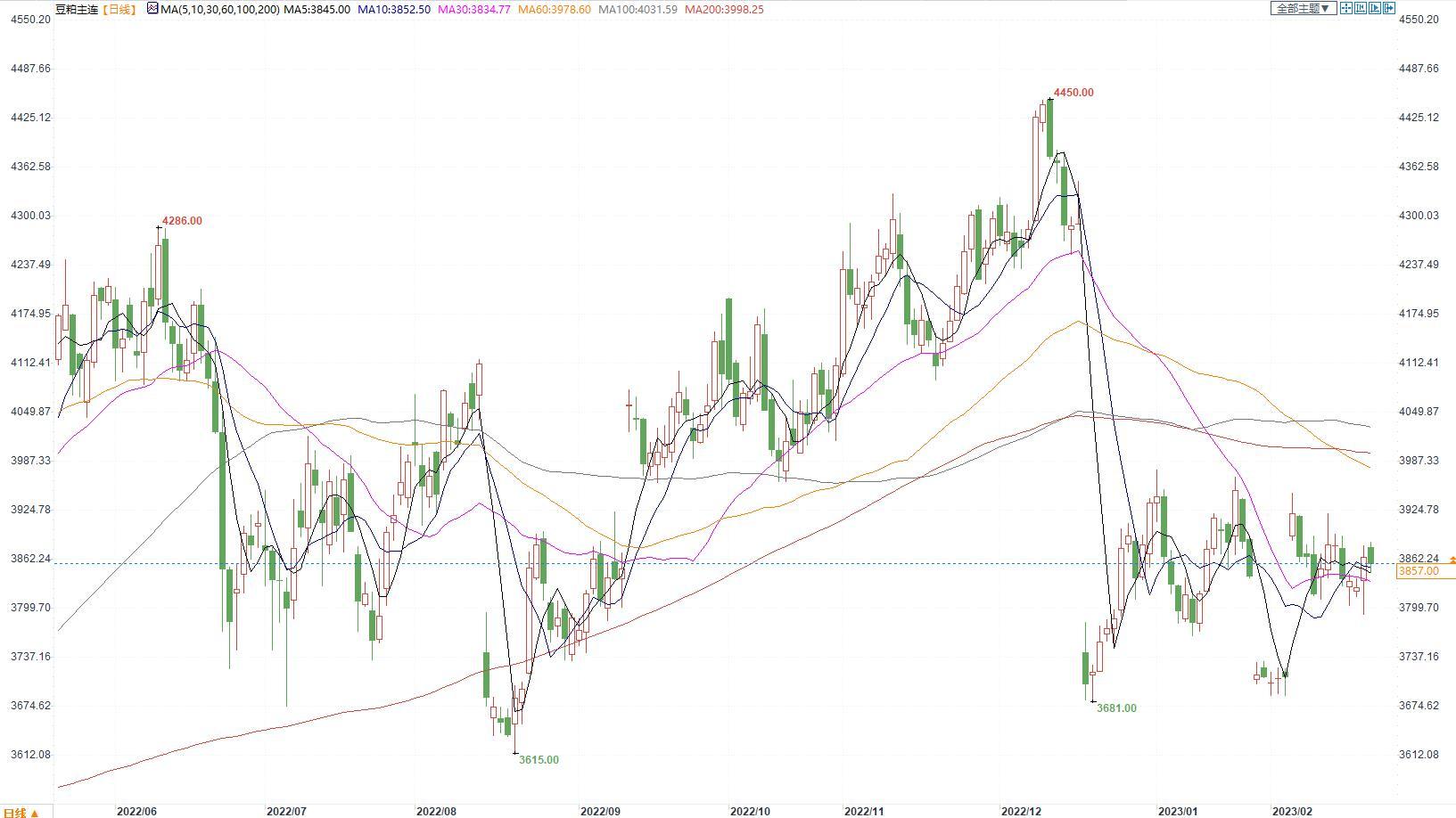This screenshot has height=818, width=1456.
Task: Expand the 日线 period selector at bottom-left
Action: 22,812
